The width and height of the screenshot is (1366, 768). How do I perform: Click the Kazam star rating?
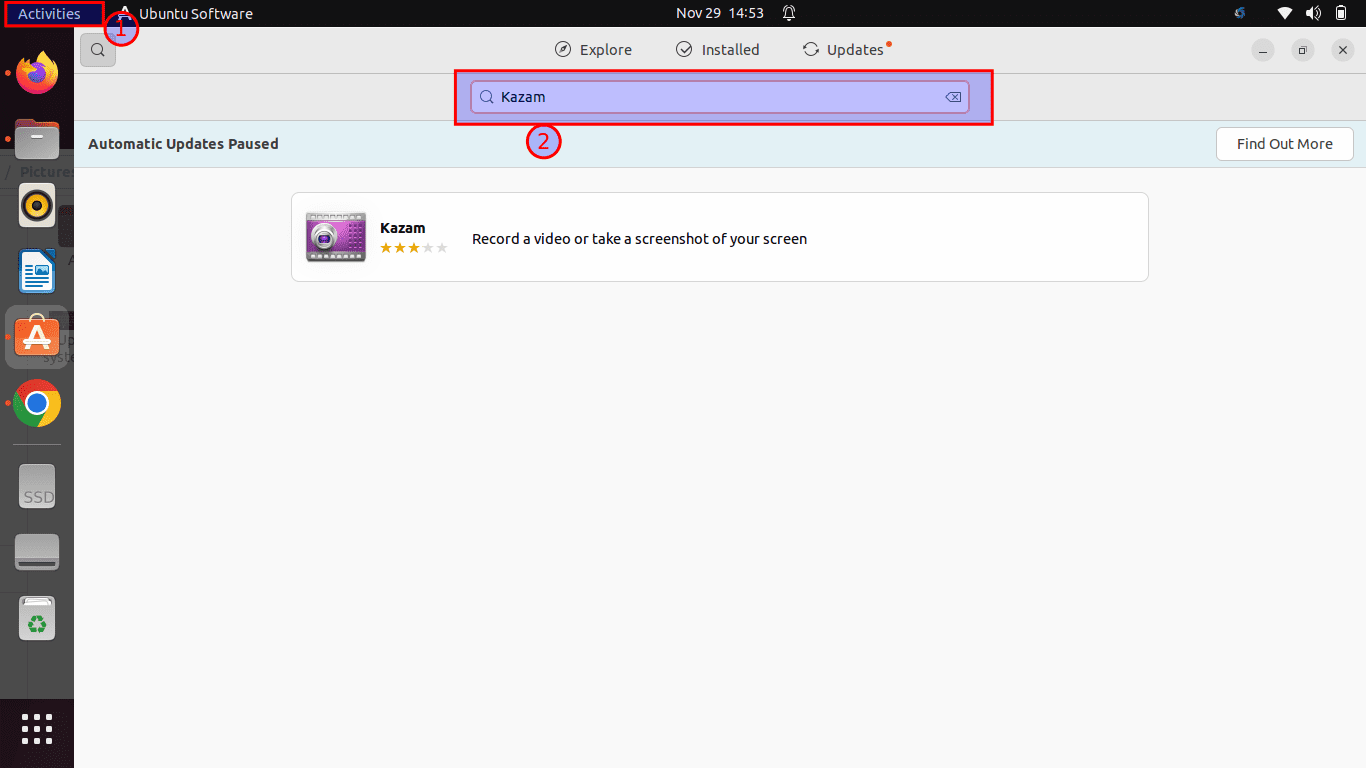coord(414,248)
